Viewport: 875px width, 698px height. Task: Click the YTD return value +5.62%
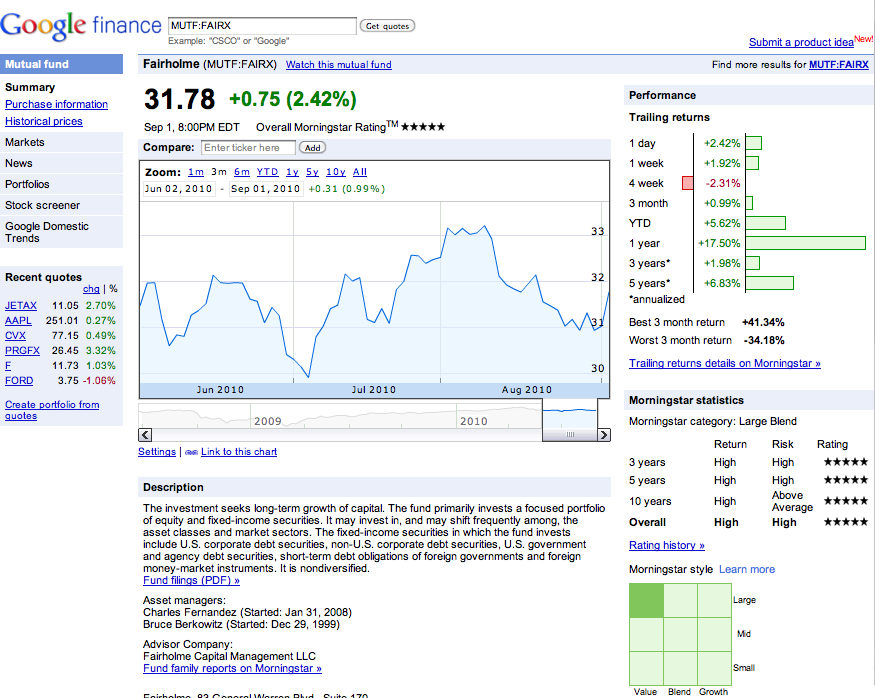pyautogui.click(x=722, y=223)
